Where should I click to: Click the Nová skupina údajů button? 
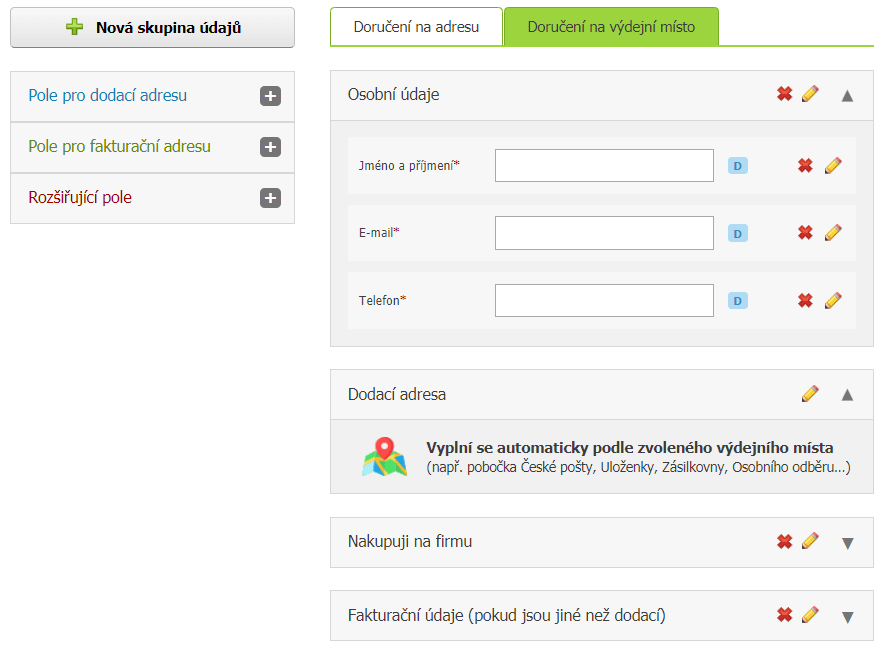click(x=152, y=28)
